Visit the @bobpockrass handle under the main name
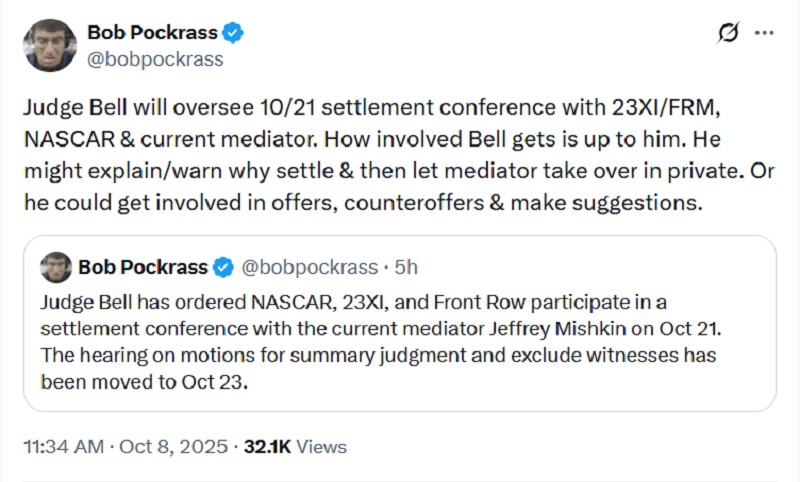This screenshot has width=800, height=482. 155,59
